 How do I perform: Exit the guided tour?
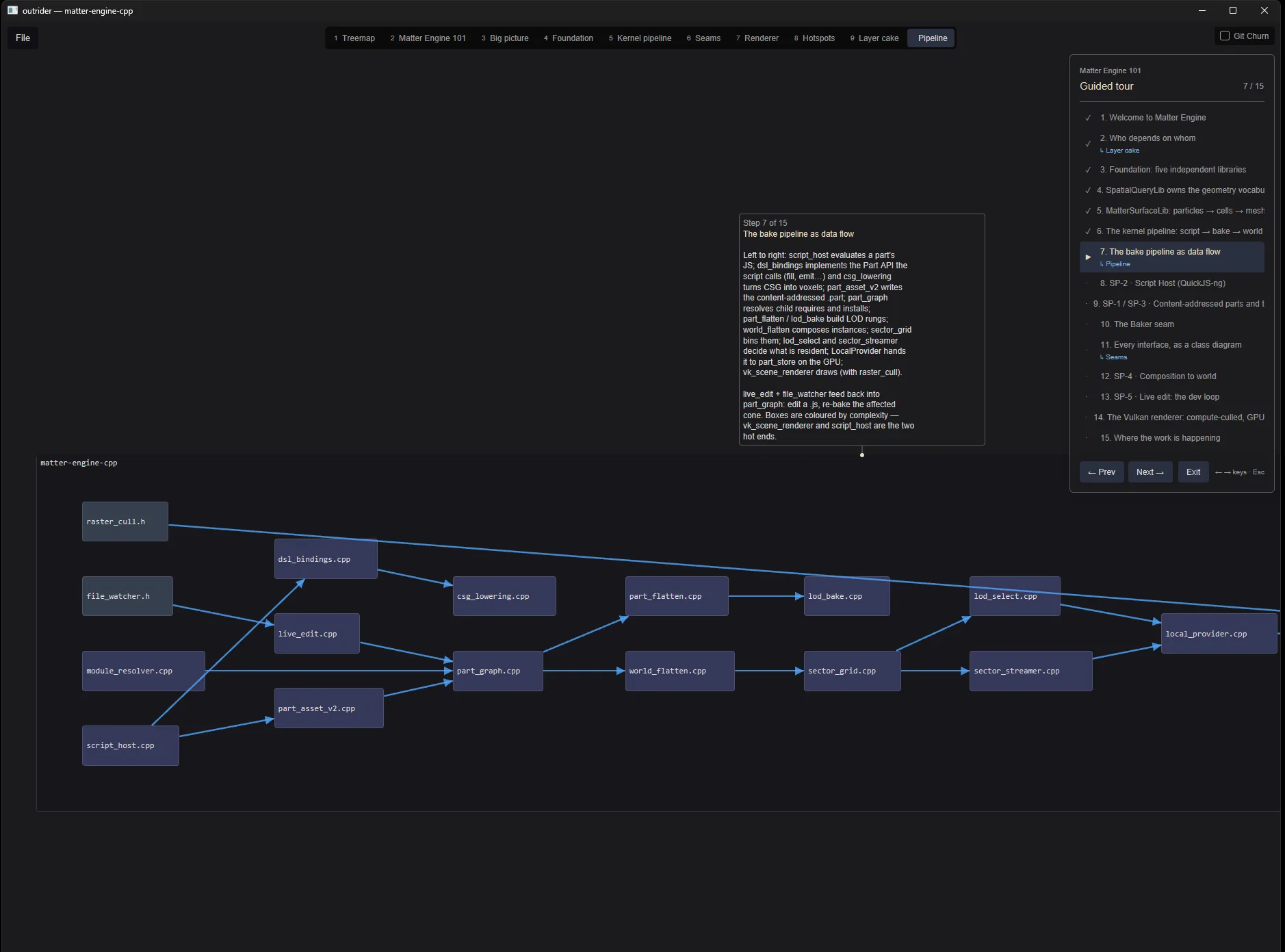pyautogui.click(x=1193, y=472)
